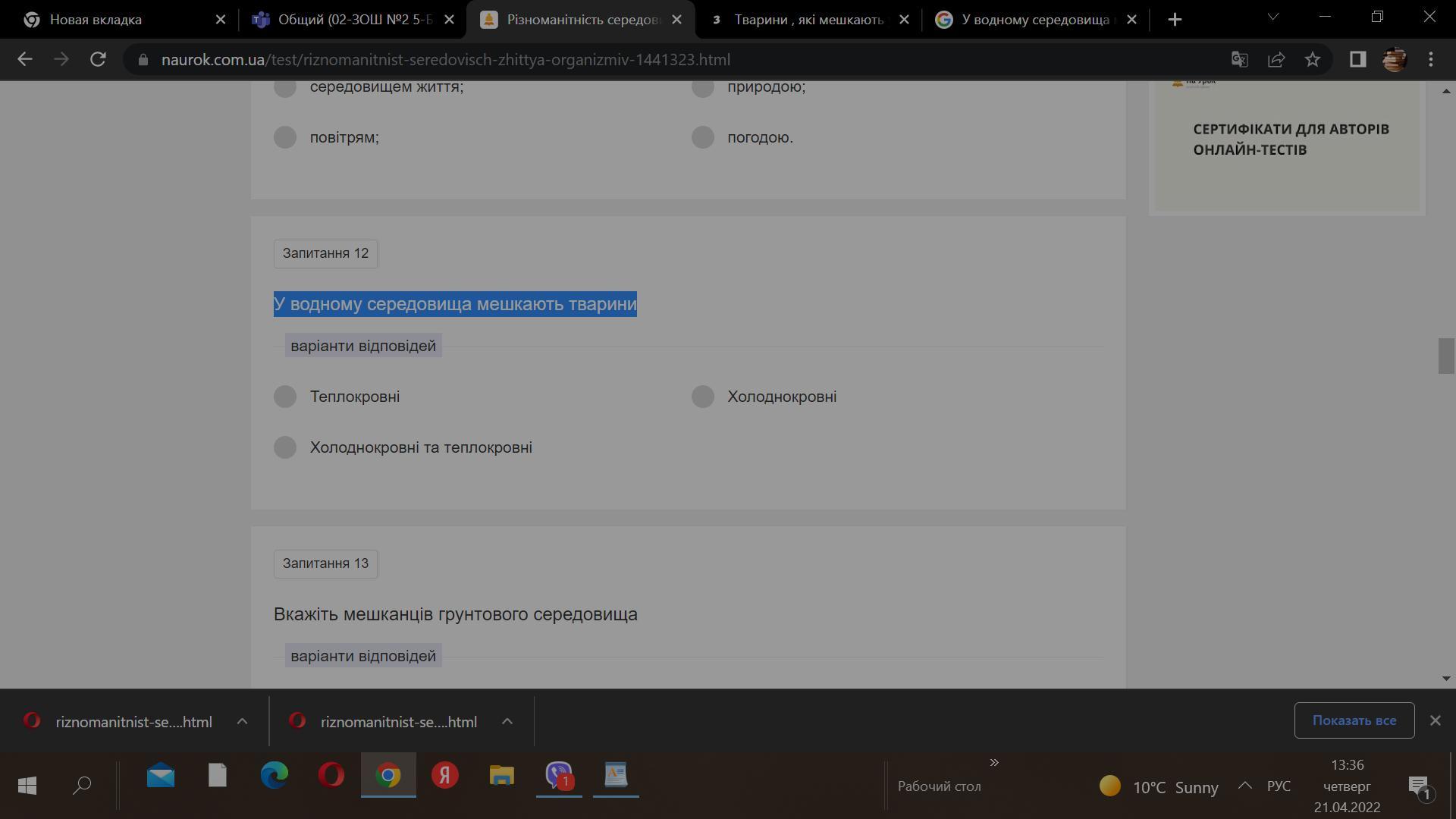Select the Теплокровні answer option
The image size is (1456, 819).
(x=285, y=397)
